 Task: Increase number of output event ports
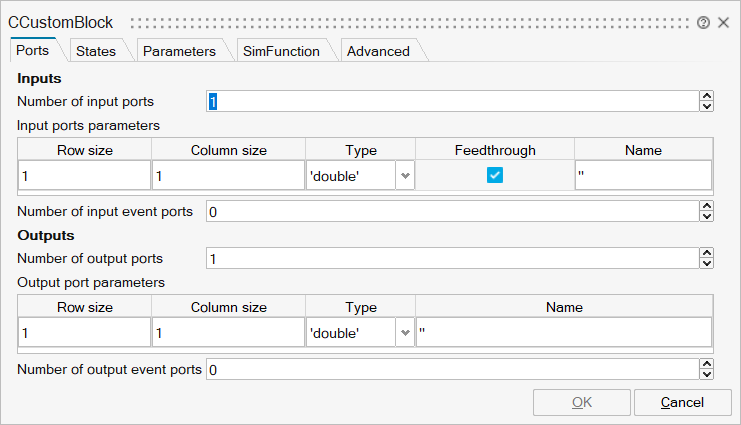(707, 365)
